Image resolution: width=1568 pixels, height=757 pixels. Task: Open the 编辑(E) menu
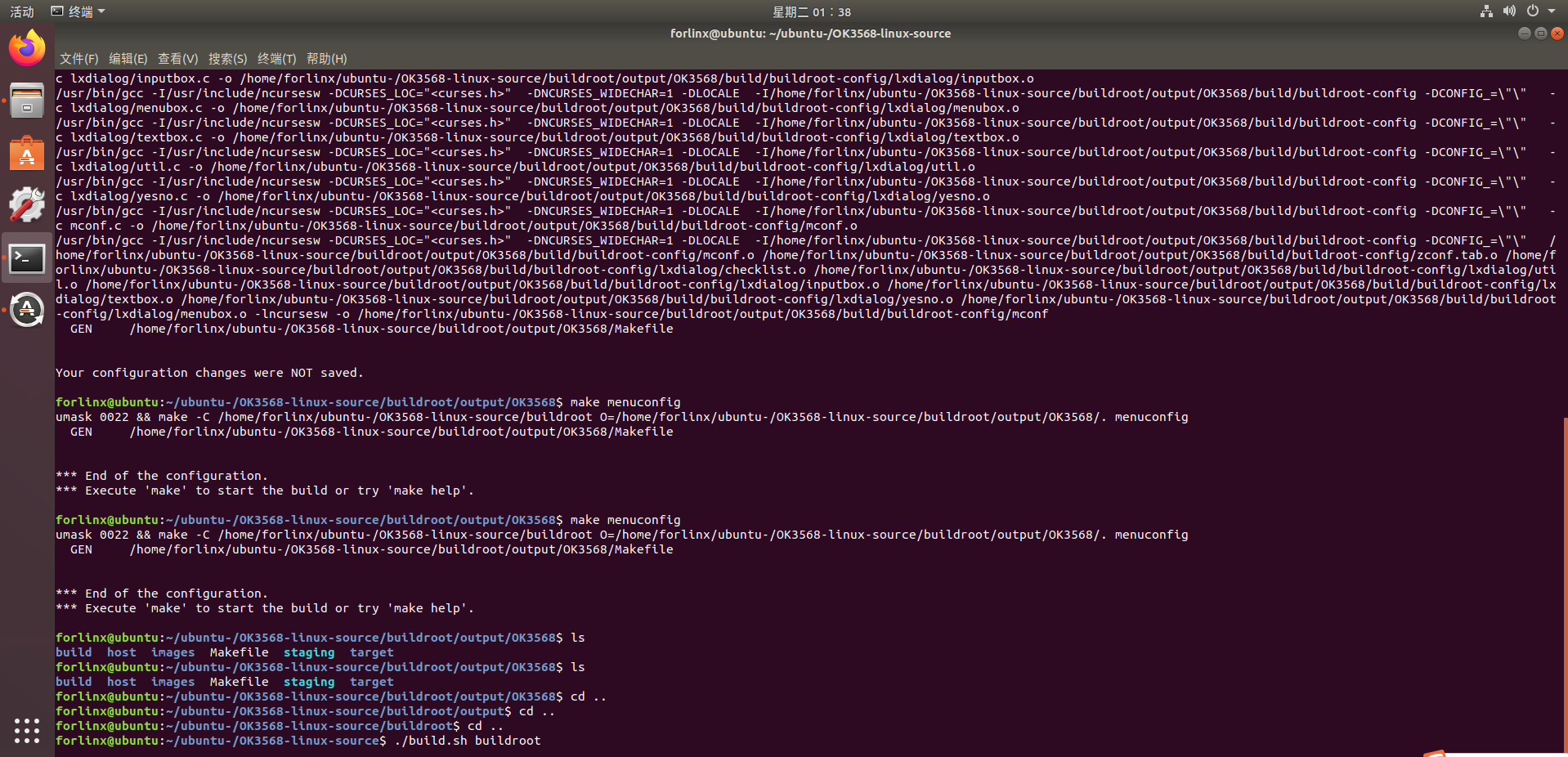128,59
